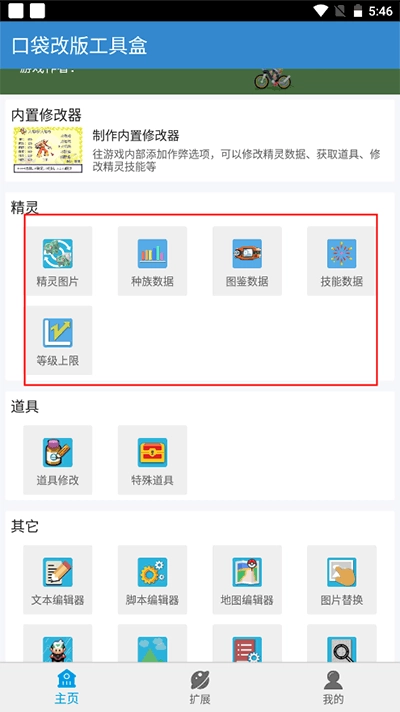Open the 图片替换 image replace tool
Screen dimensions: 400x712
pyautogui.click(x=341, y=580)
